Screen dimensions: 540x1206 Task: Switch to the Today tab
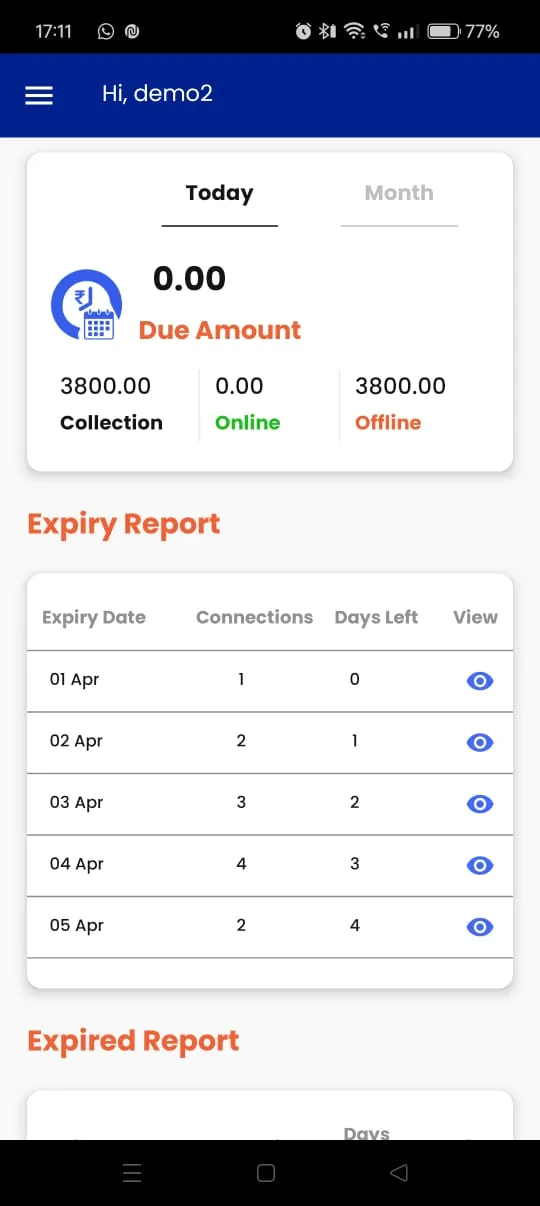(x=220, y=194)
